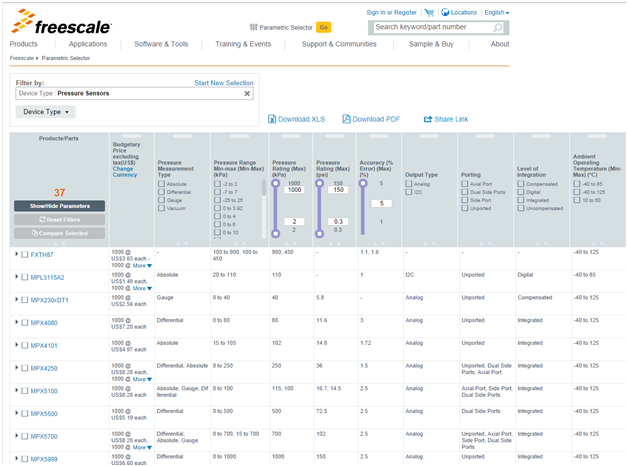Click the More arrow in MPX4250 row
Image resolution: width=628 pixels, height=467 pixels.
point(149,379)
